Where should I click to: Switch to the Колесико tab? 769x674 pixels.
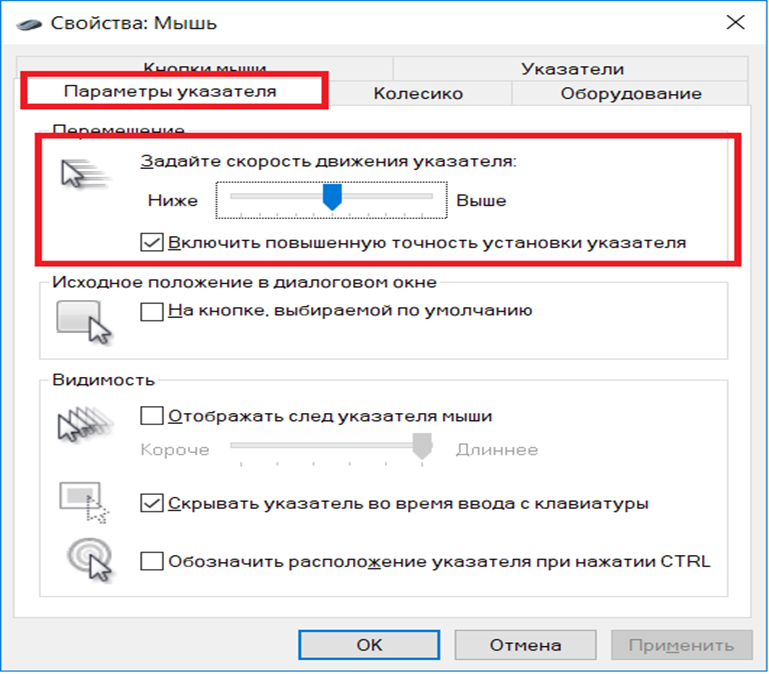click(x=418, y=93)
